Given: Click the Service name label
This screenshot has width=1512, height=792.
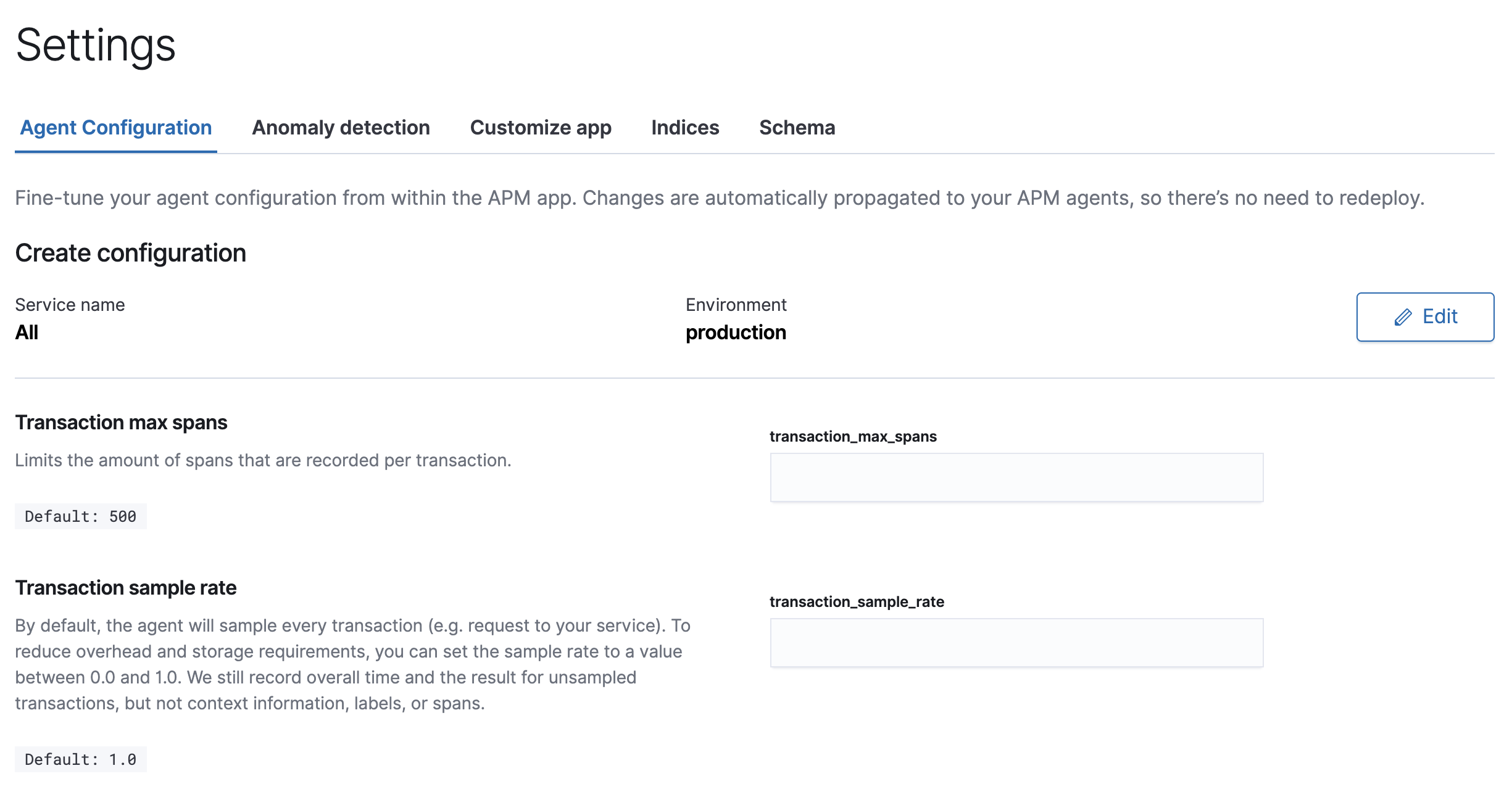Looking at the screenshot, I should tap(70, 304).
